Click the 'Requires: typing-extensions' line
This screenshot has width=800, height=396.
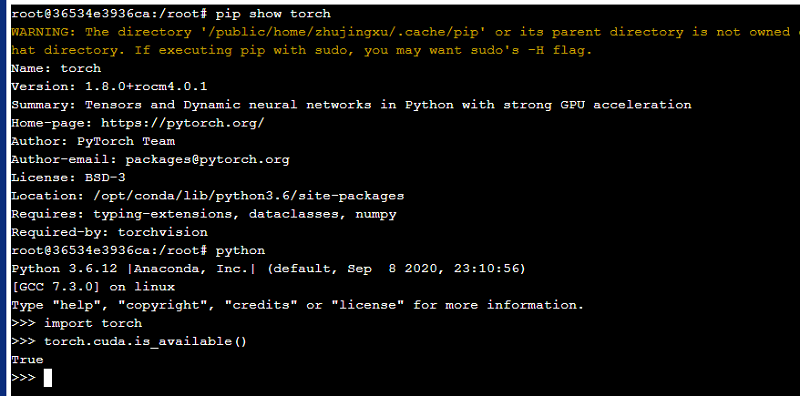[204, 214]
